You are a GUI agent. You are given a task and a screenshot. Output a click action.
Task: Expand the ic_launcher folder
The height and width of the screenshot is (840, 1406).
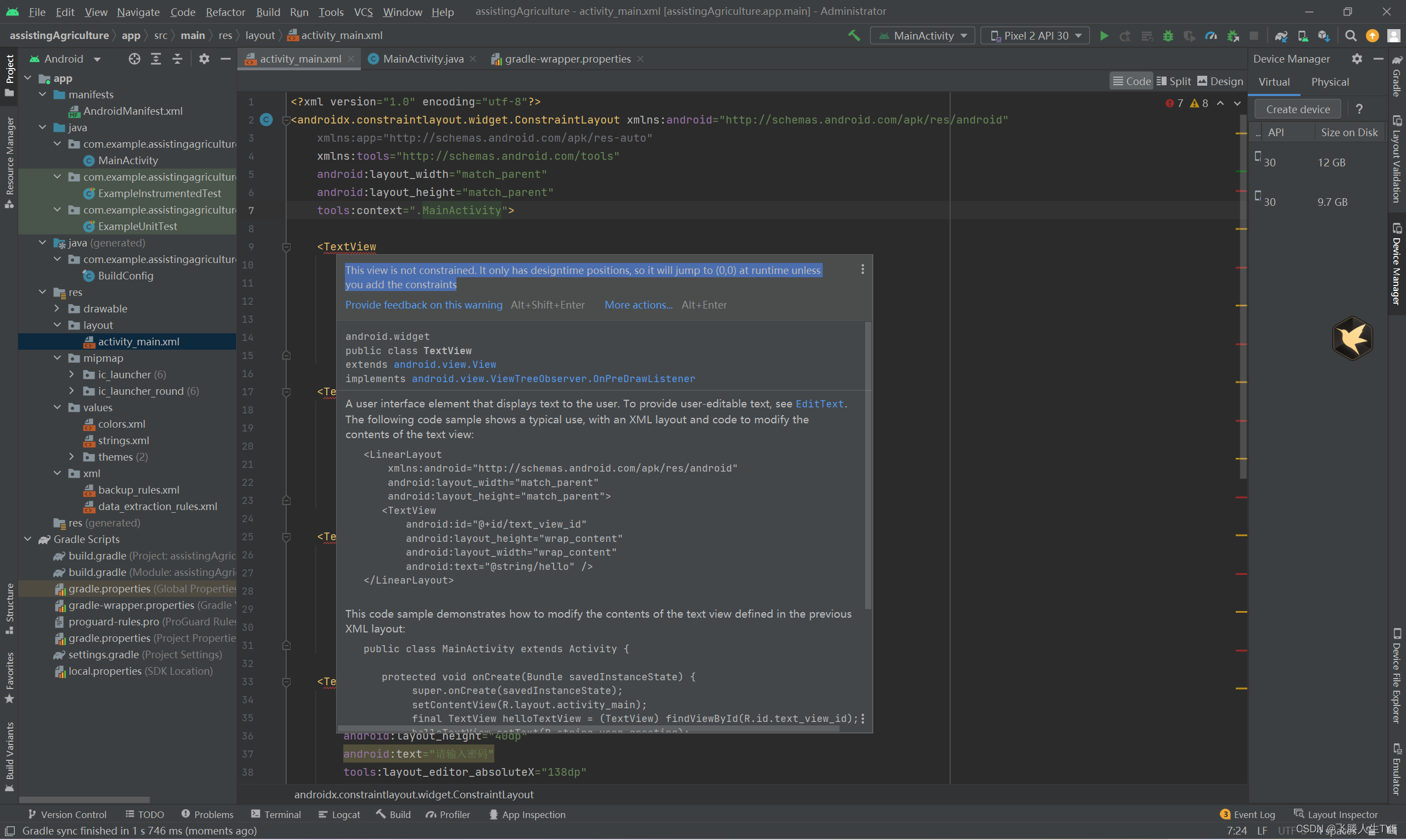71,374
